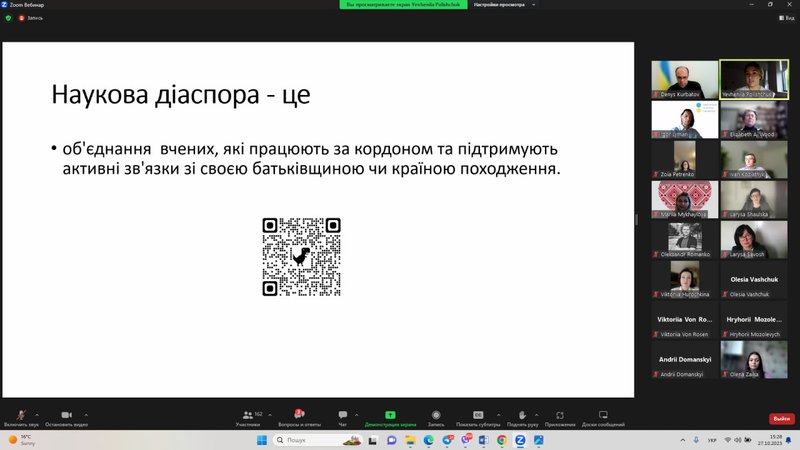Open the Чат chat panel

(x=342, y=418)
